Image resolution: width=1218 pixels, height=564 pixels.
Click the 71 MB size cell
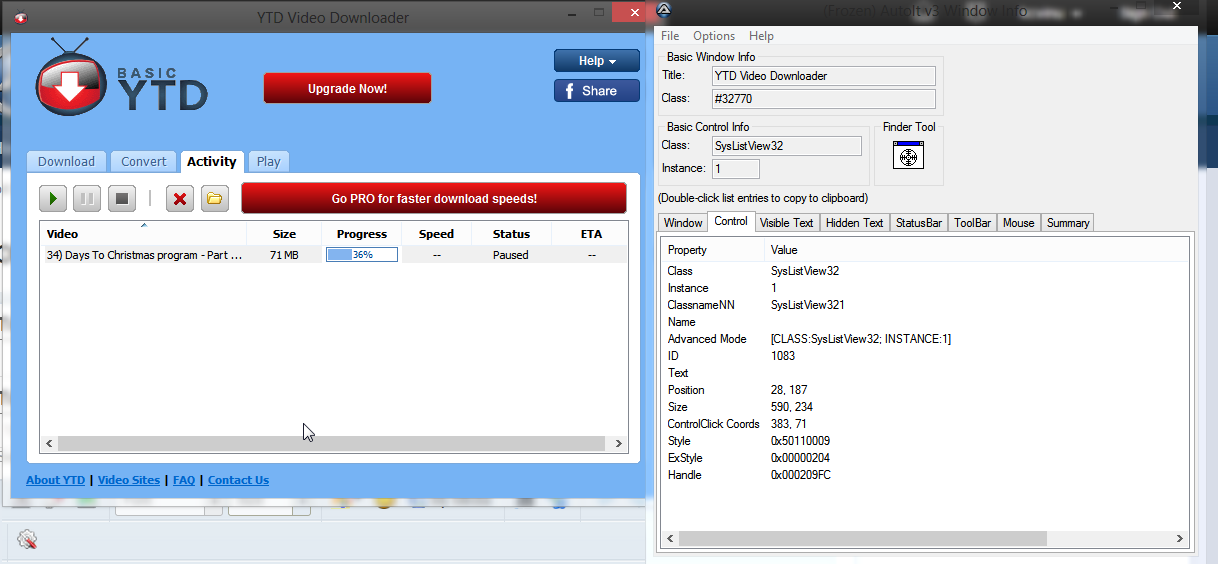click(284, 255)
